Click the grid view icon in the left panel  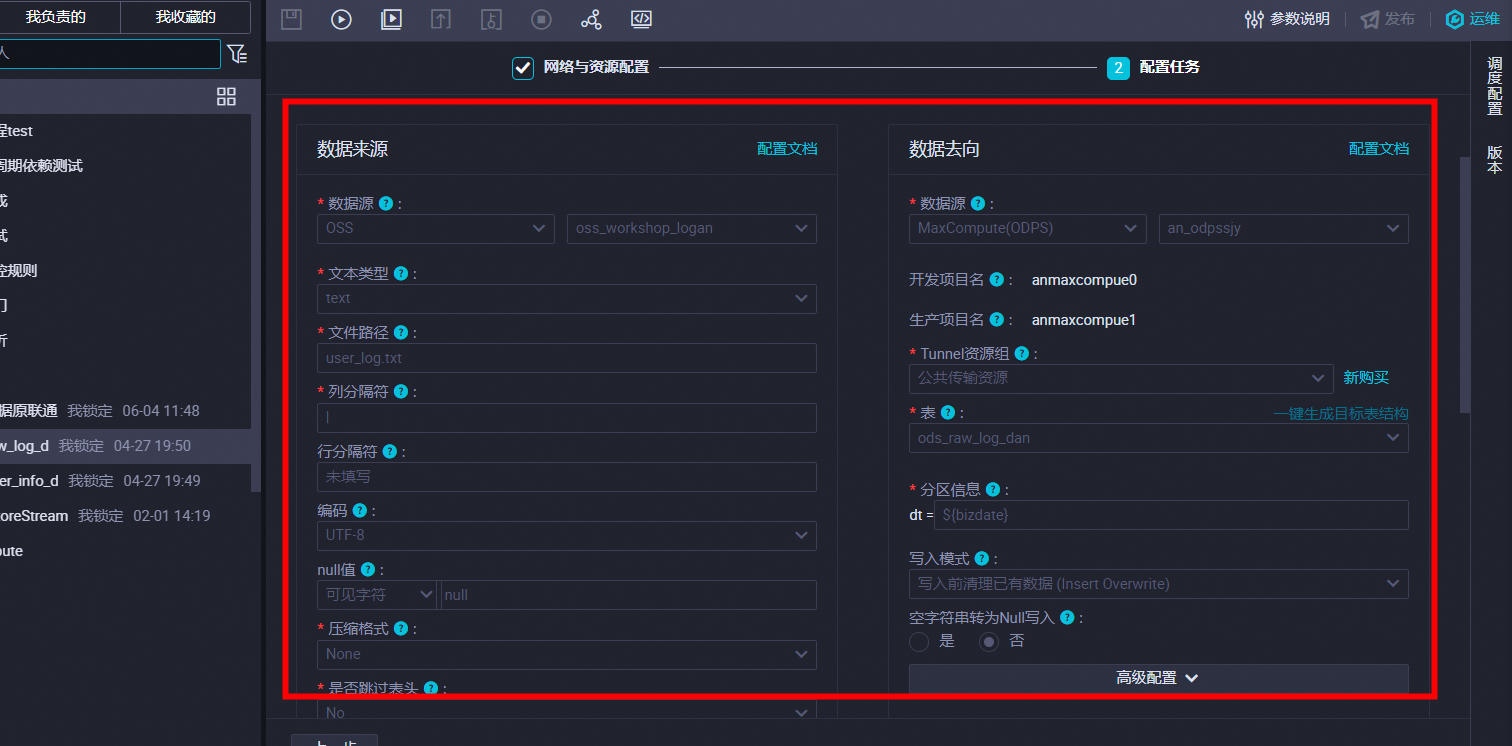click(227, 96)
